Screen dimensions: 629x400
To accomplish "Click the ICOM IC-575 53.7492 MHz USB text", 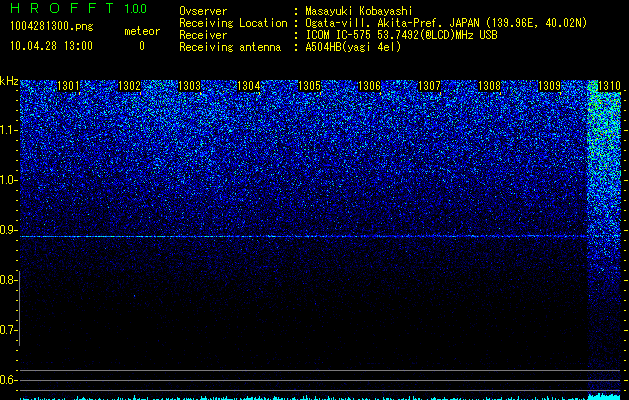I will (x=401, y=35).
